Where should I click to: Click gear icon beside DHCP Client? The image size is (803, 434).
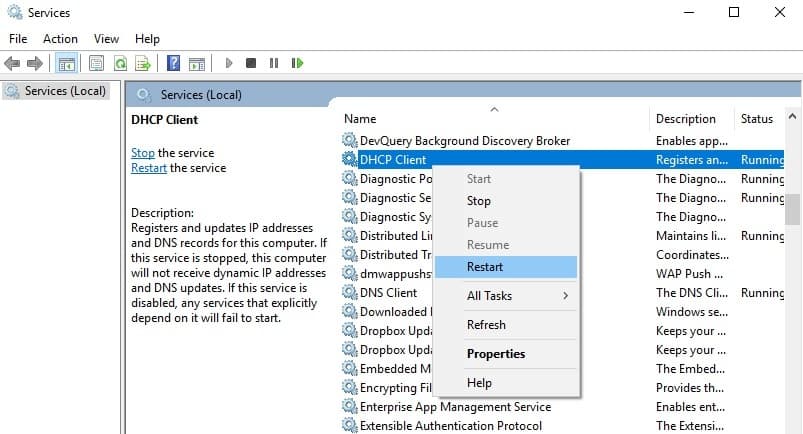[x=350, y=159]
